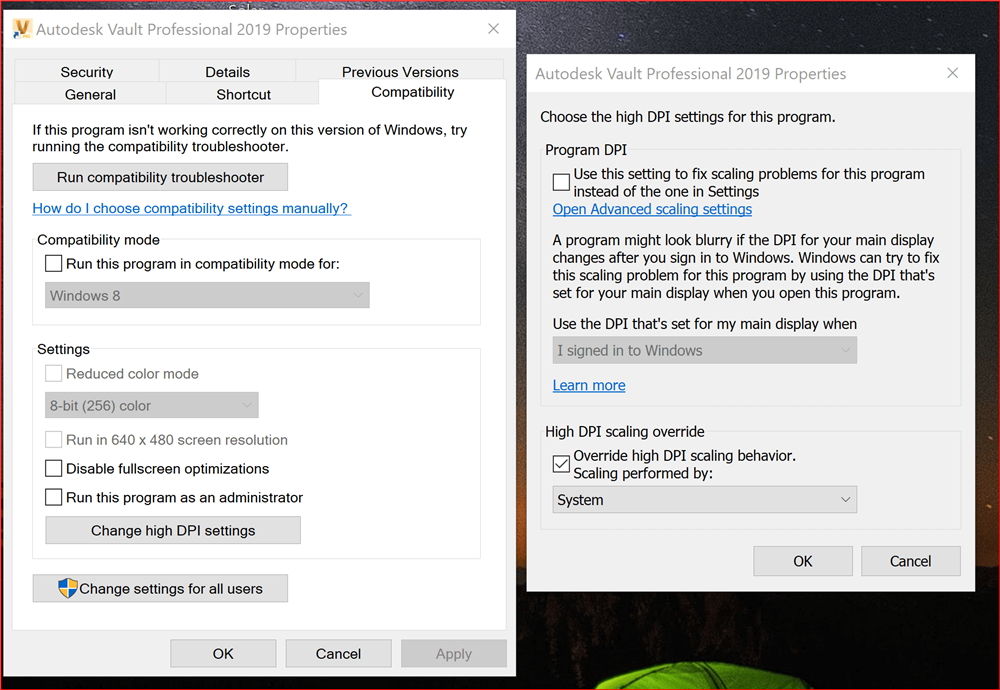This screenshot has width=1000, height=690.
Task: Click 'Use the DPI that's set for my main display when' text
Action: click(x=705, y=323)
